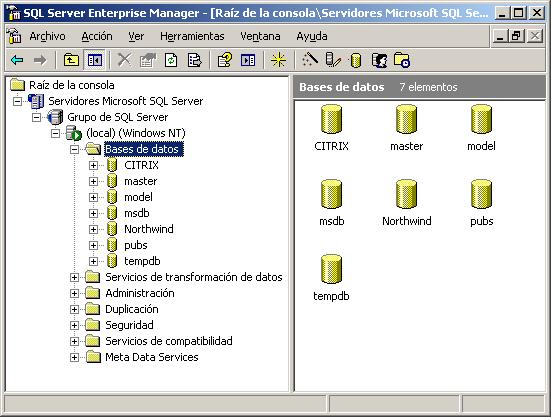Expand the model database tree node
The image size is (551, 417).
tap(93, 197)
